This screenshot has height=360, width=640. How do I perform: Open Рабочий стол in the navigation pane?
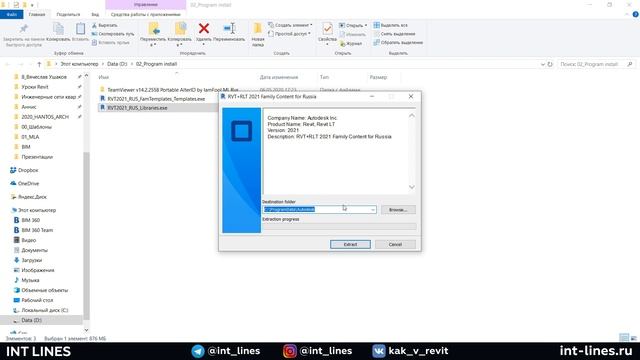click(x=37, y=300)
